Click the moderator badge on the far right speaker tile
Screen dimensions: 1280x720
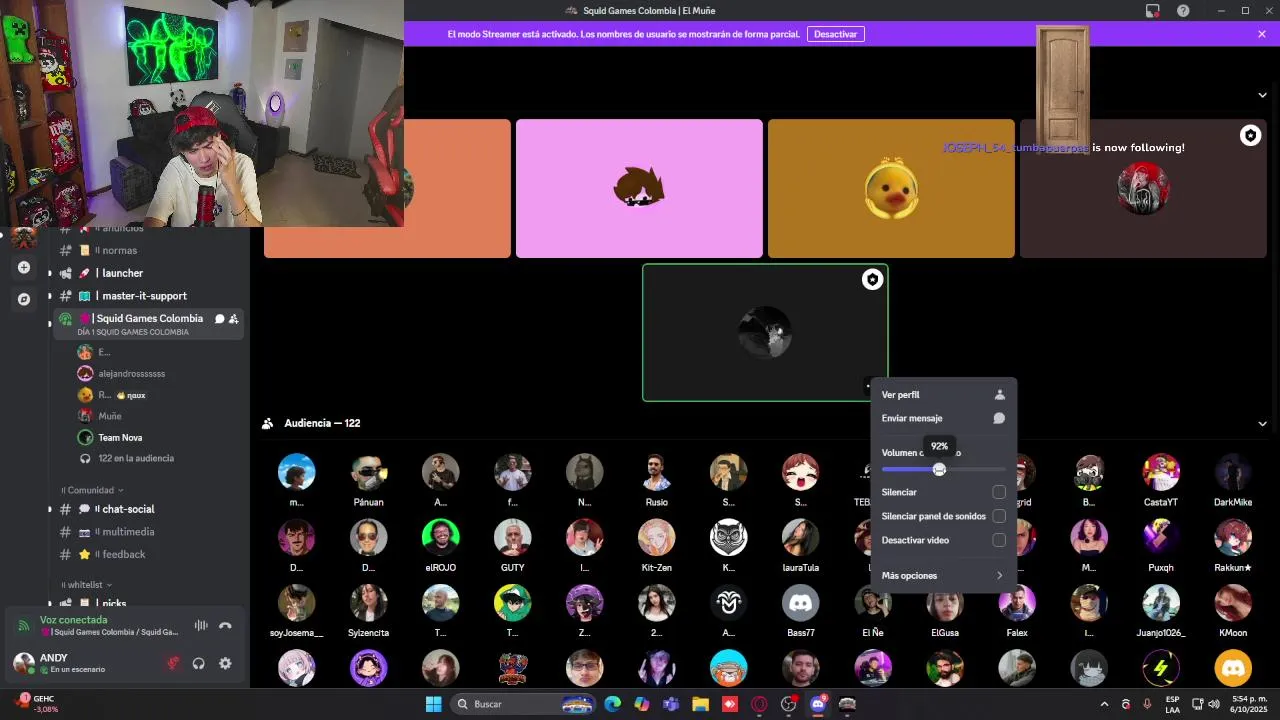(1250, 136)
